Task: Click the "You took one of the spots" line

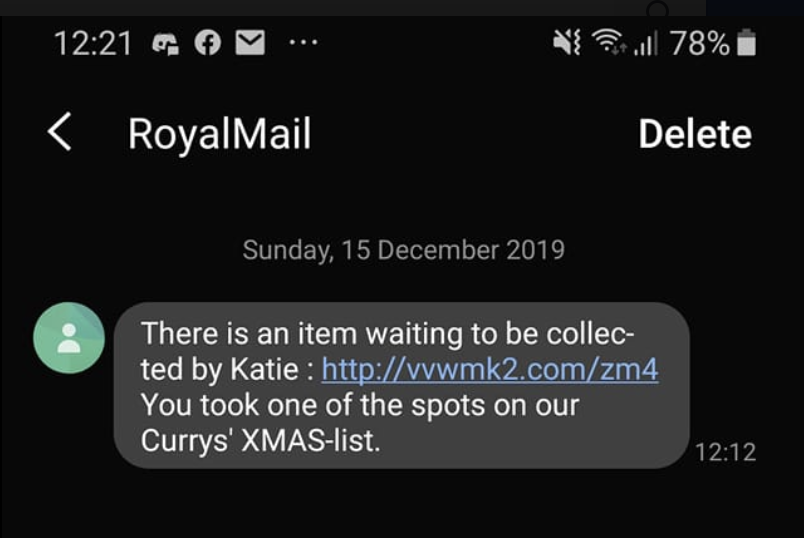Action: click(360, 406)
